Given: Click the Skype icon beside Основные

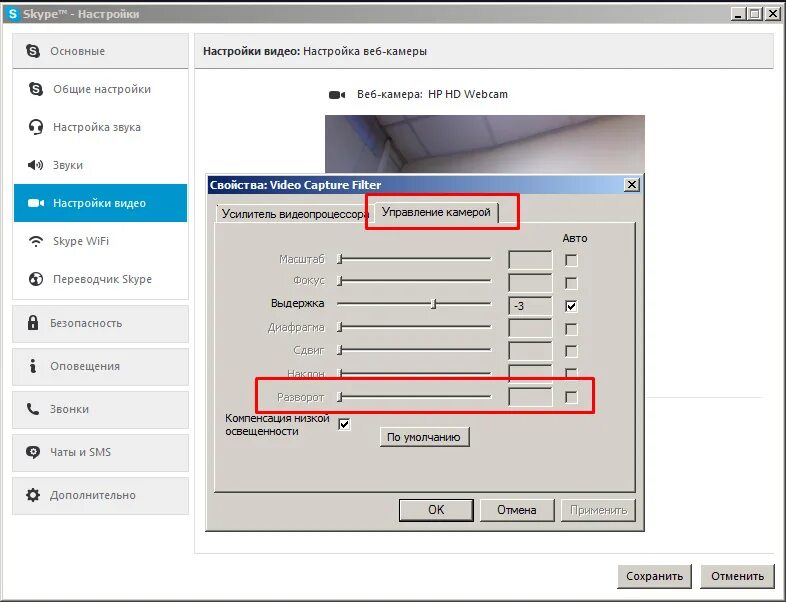Looking at the screenshot, I should click(x=33, y=51).
